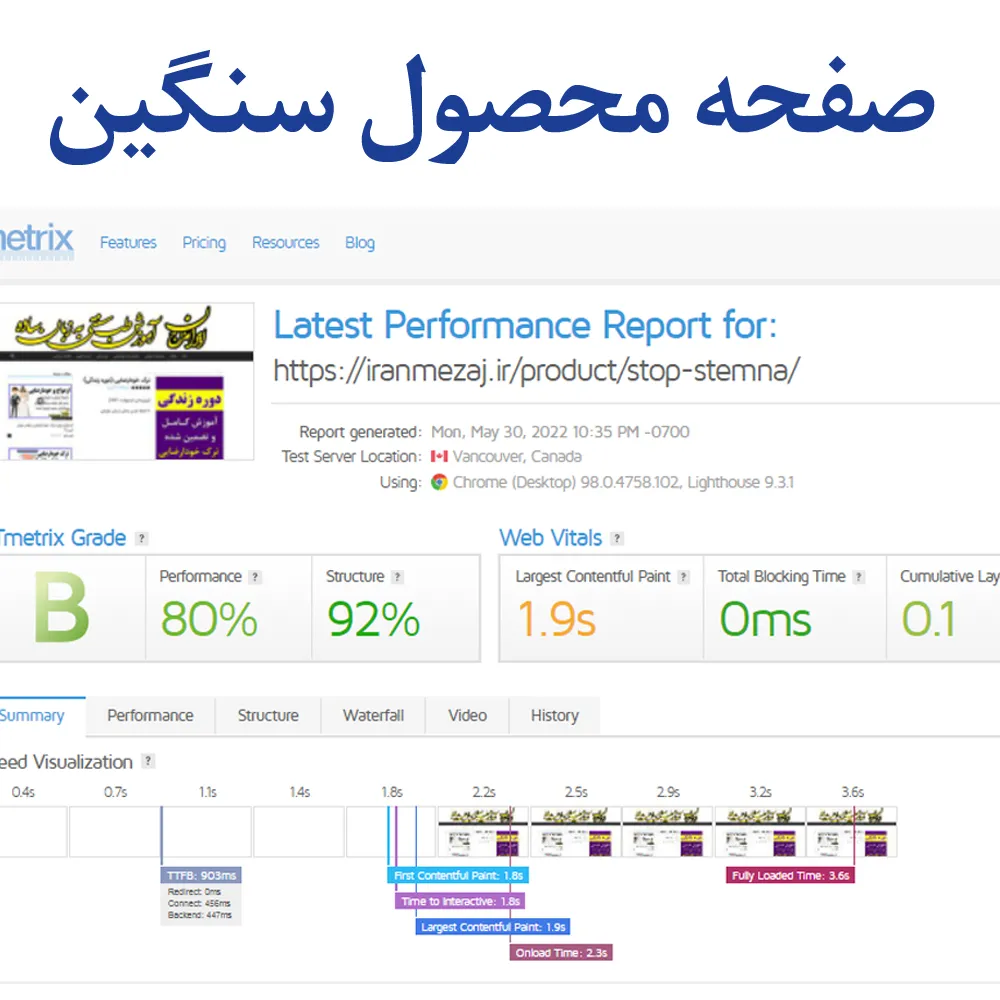Click help icon next to Largest Contentful Paint
The image size is (1000, 1000).
[683, 577]
